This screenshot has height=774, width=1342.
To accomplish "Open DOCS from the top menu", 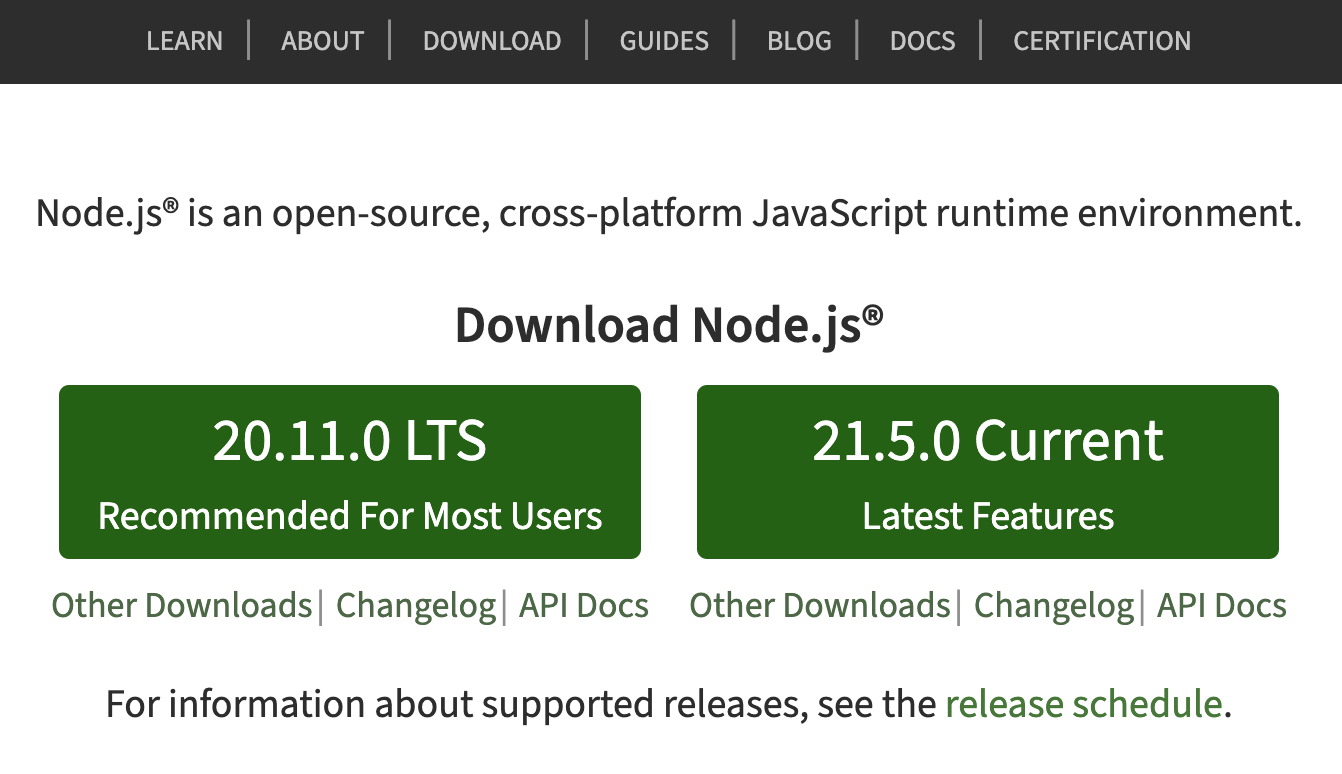I will [922, 41].
